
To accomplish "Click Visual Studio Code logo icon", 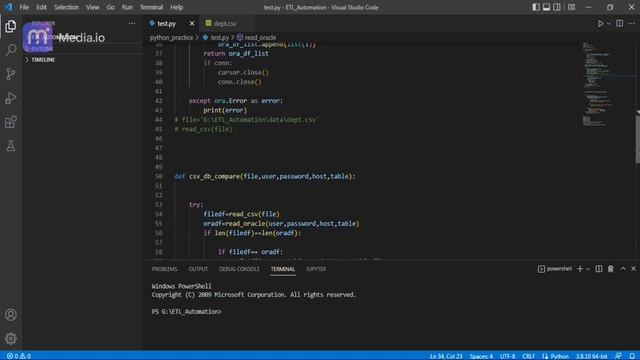I will (x=8, y=7).
